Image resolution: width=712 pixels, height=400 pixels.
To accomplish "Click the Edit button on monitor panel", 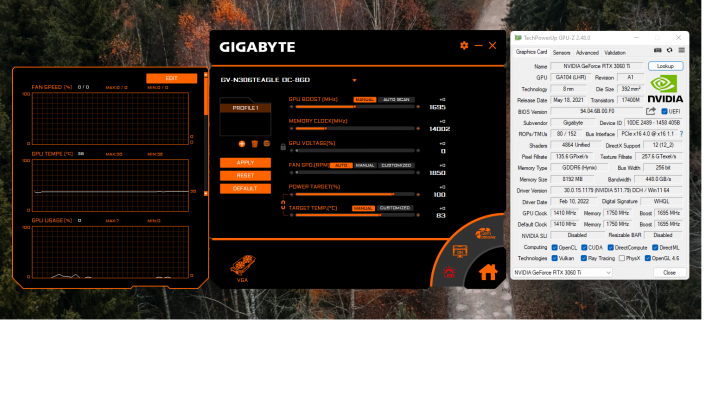I will 174,79.
